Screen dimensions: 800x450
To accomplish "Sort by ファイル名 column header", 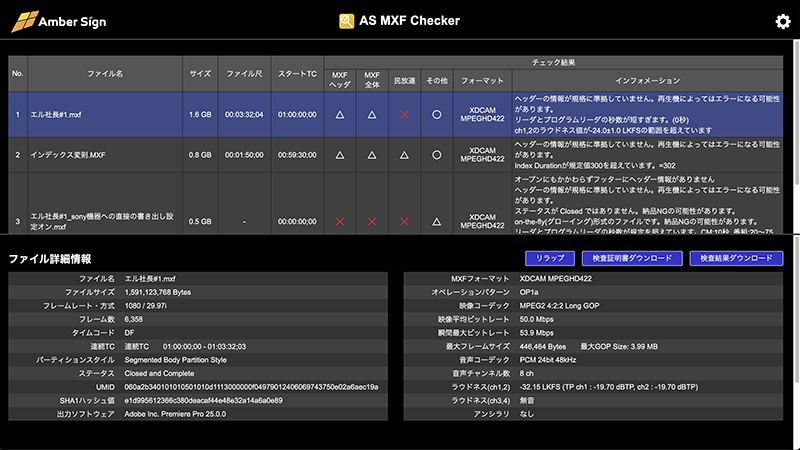I will coord(105,73).
